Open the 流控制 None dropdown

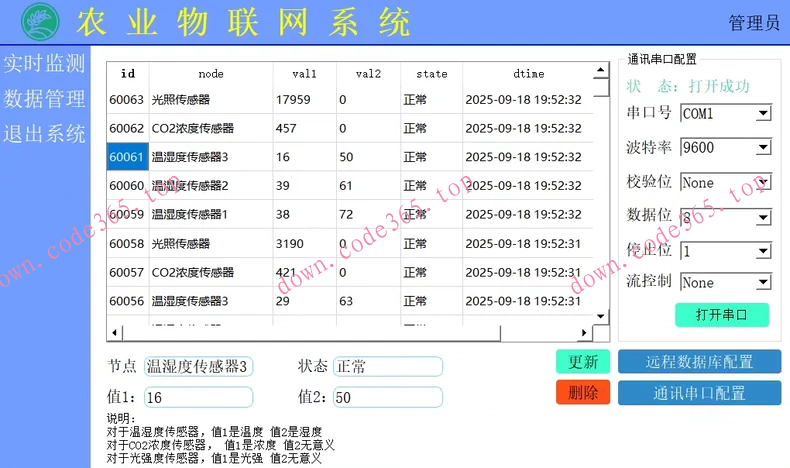726,282
